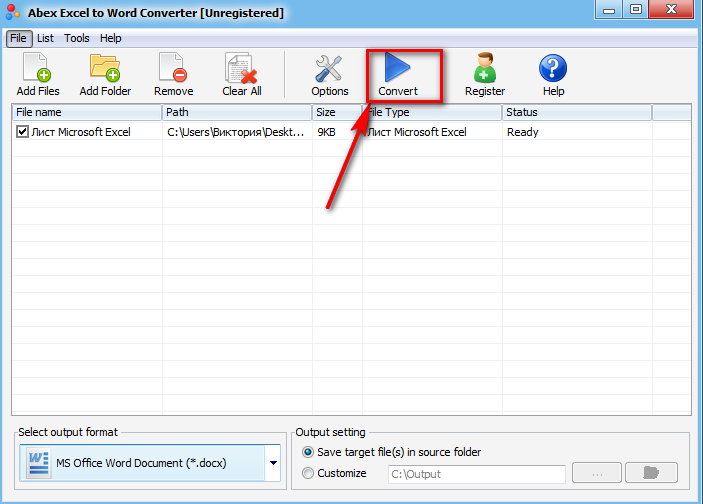Image resolution: width=703 pixels, height=504 pixels.
Task: Select the Customize output radio button
Action: [x=308, y=473]
